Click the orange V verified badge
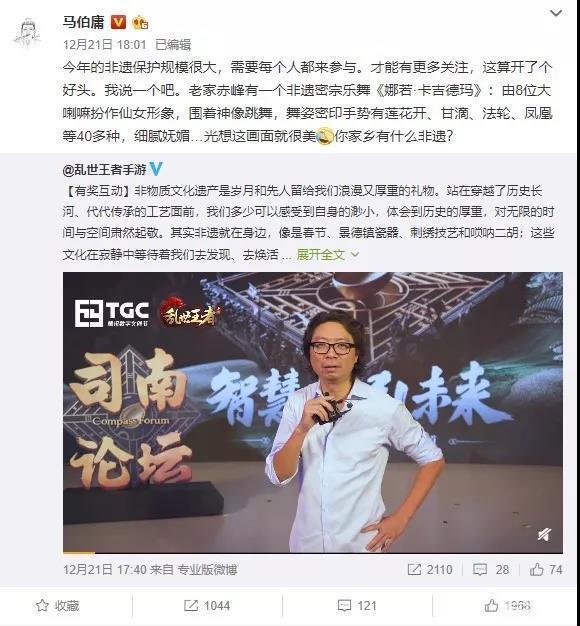Viewport: 580px width, 626px height. pyautogui.click(x=118, y=22)
